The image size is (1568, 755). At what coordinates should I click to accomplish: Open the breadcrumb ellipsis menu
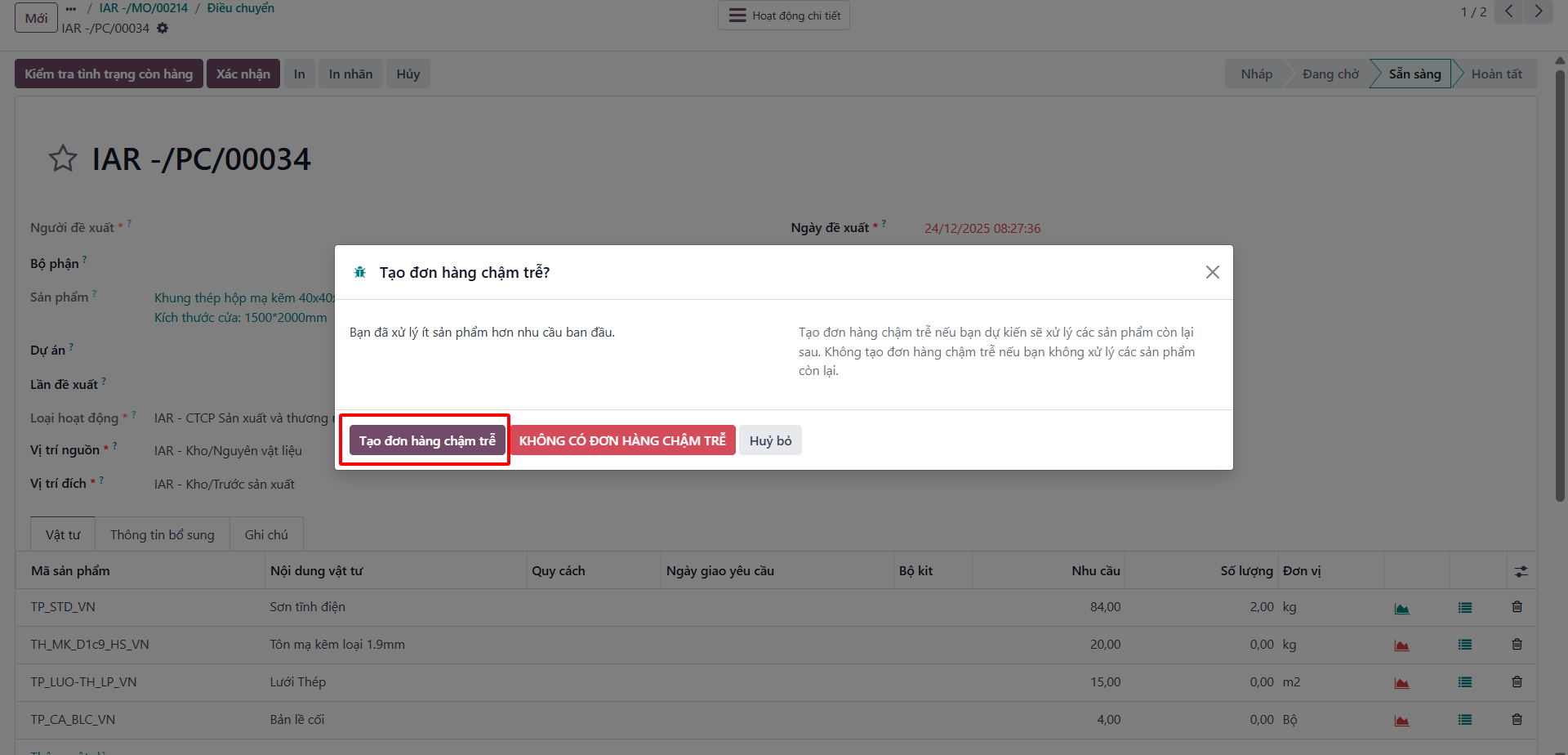coord(71,9)
